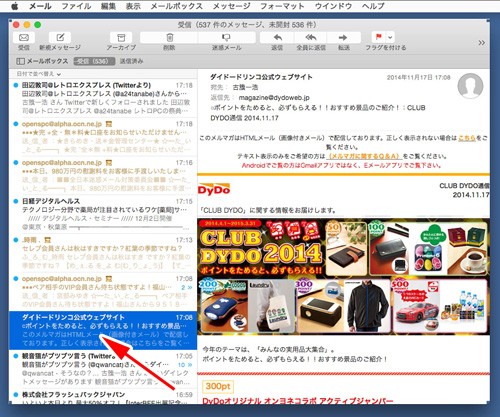Click the Get Mail envelope icon
500x417 pixels.
24,37
